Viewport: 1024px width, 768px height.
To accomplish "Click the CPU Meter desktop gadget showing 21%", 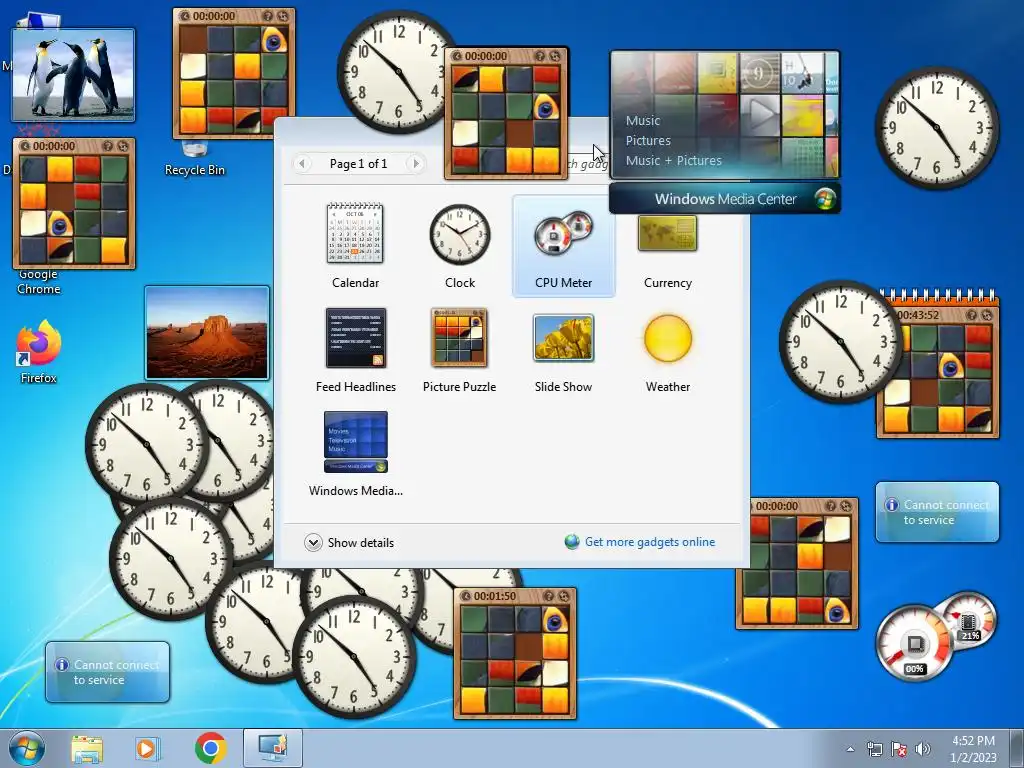I will (x=935, y=635).
